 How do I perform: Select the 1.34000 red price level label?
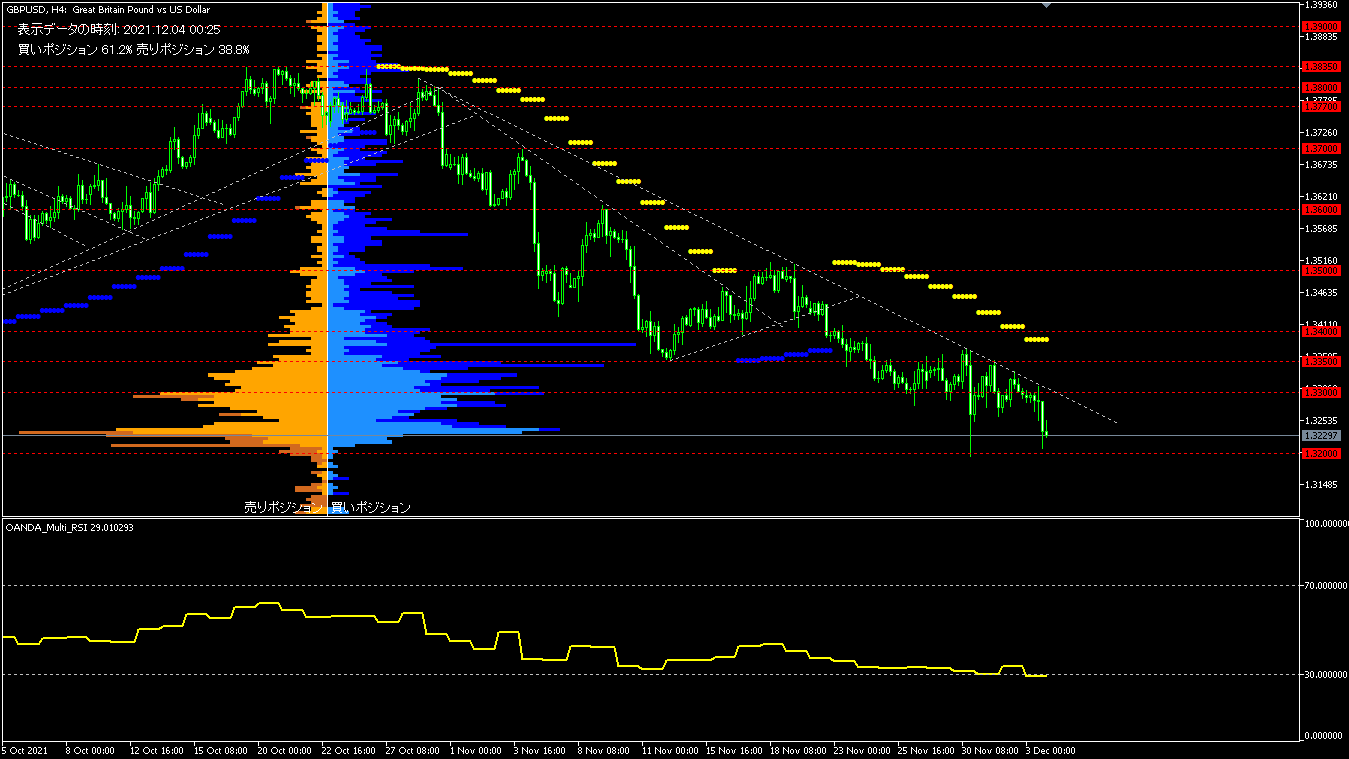pos(1322,331)
